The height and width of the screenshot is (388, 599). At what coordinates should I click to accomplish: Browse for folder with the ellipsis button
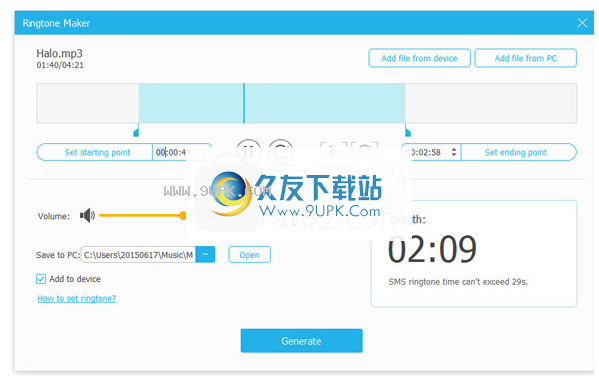[x=206, y=254]
